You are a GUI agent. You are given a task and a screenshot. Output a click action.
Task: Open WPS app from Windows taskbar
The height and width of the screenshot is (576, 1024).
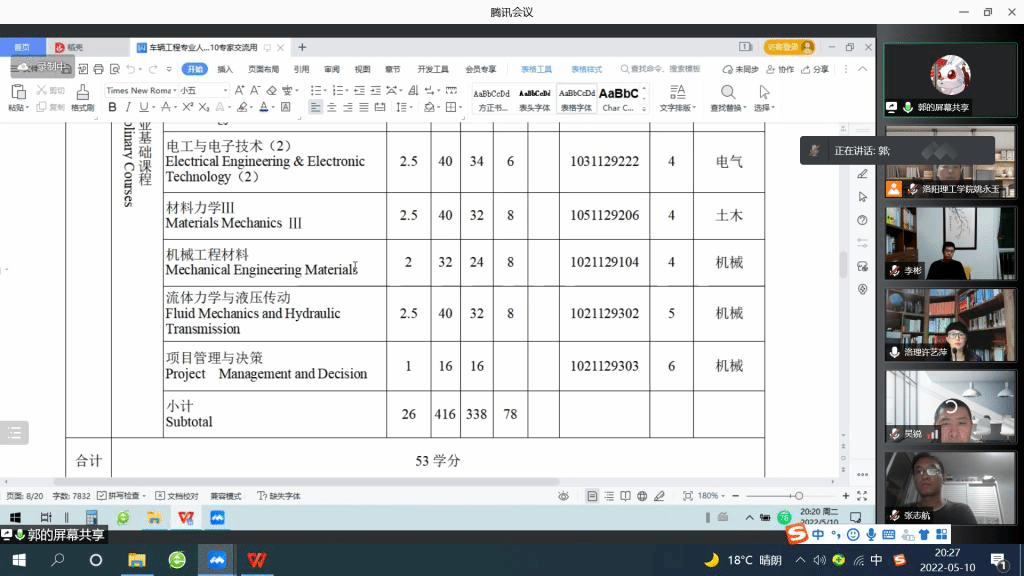(x=257, y=560)
